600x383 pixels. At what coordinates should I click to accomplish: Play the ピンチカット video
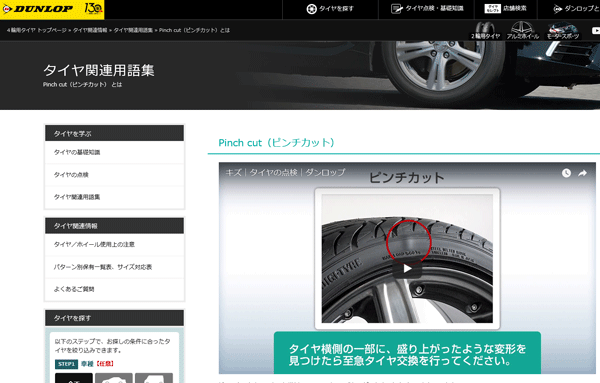click(407, 269)
